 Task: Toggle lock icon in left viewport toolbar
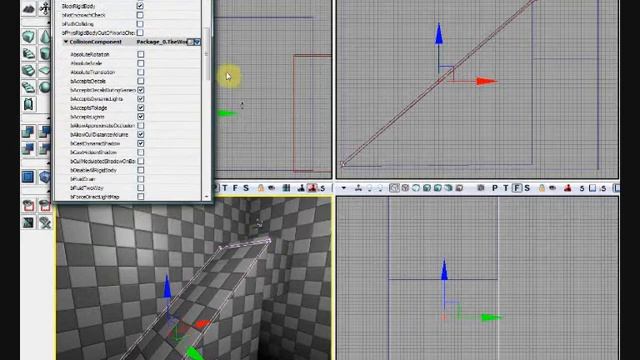point(260,188)
